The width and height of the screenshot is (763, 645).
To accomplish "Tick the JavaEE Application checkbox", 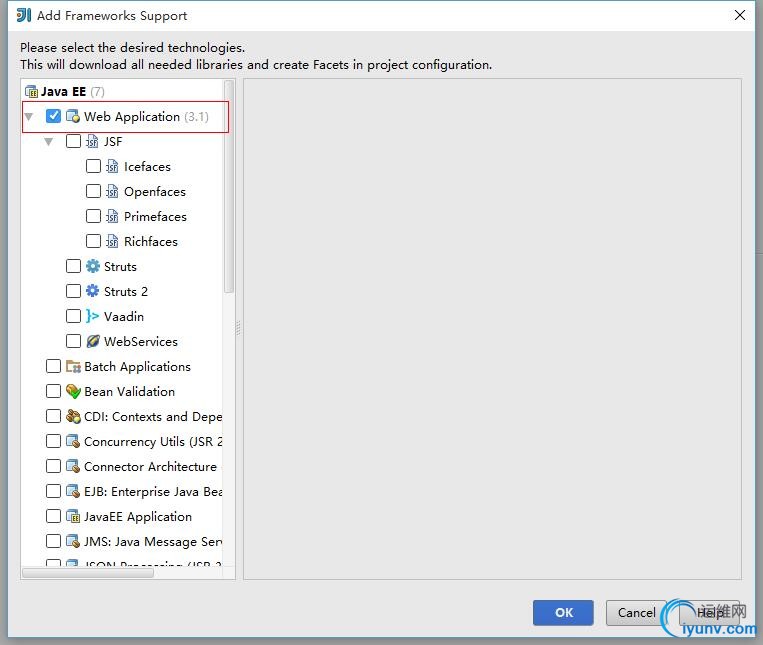I will click(53, 516).
